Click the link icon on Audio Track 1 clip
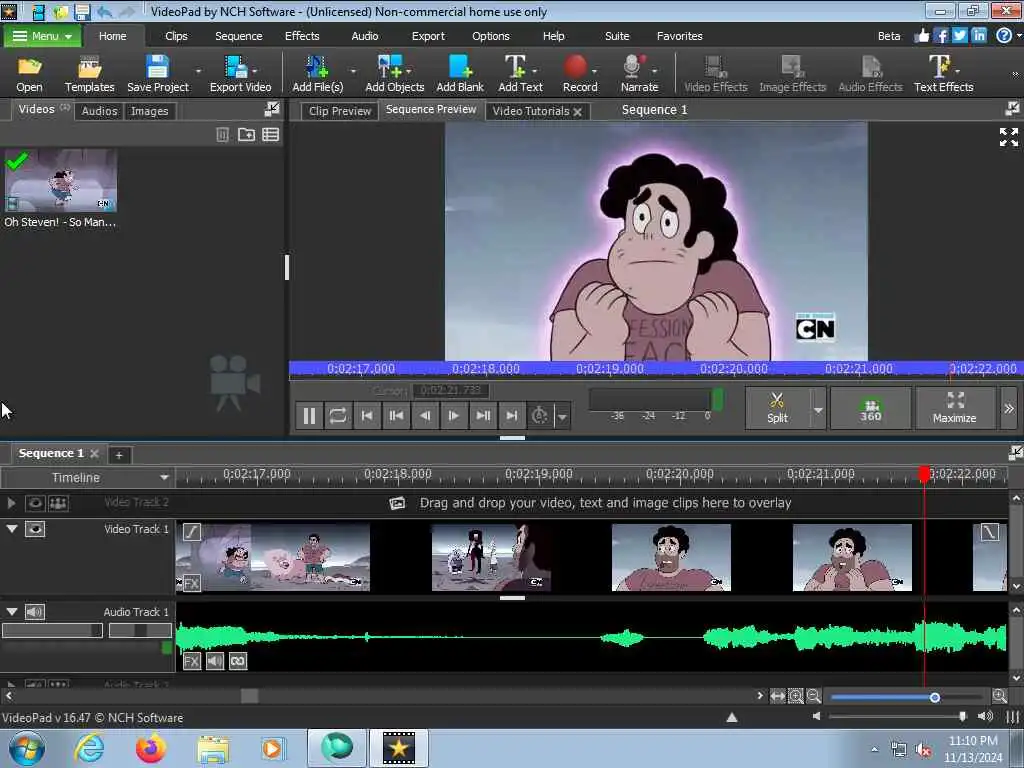Image resolution: width=1024 pixels, height=768 pixels. coord(238,661)
